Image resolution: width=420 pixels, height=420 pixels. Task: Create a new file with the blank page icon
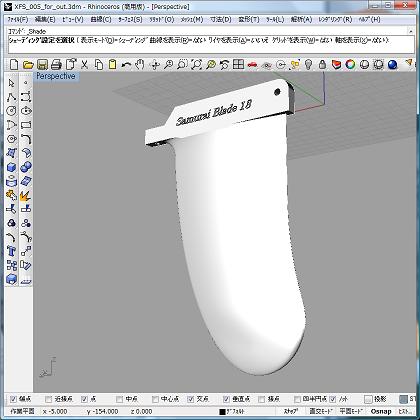pyautogui.click(x=14, y=64)
